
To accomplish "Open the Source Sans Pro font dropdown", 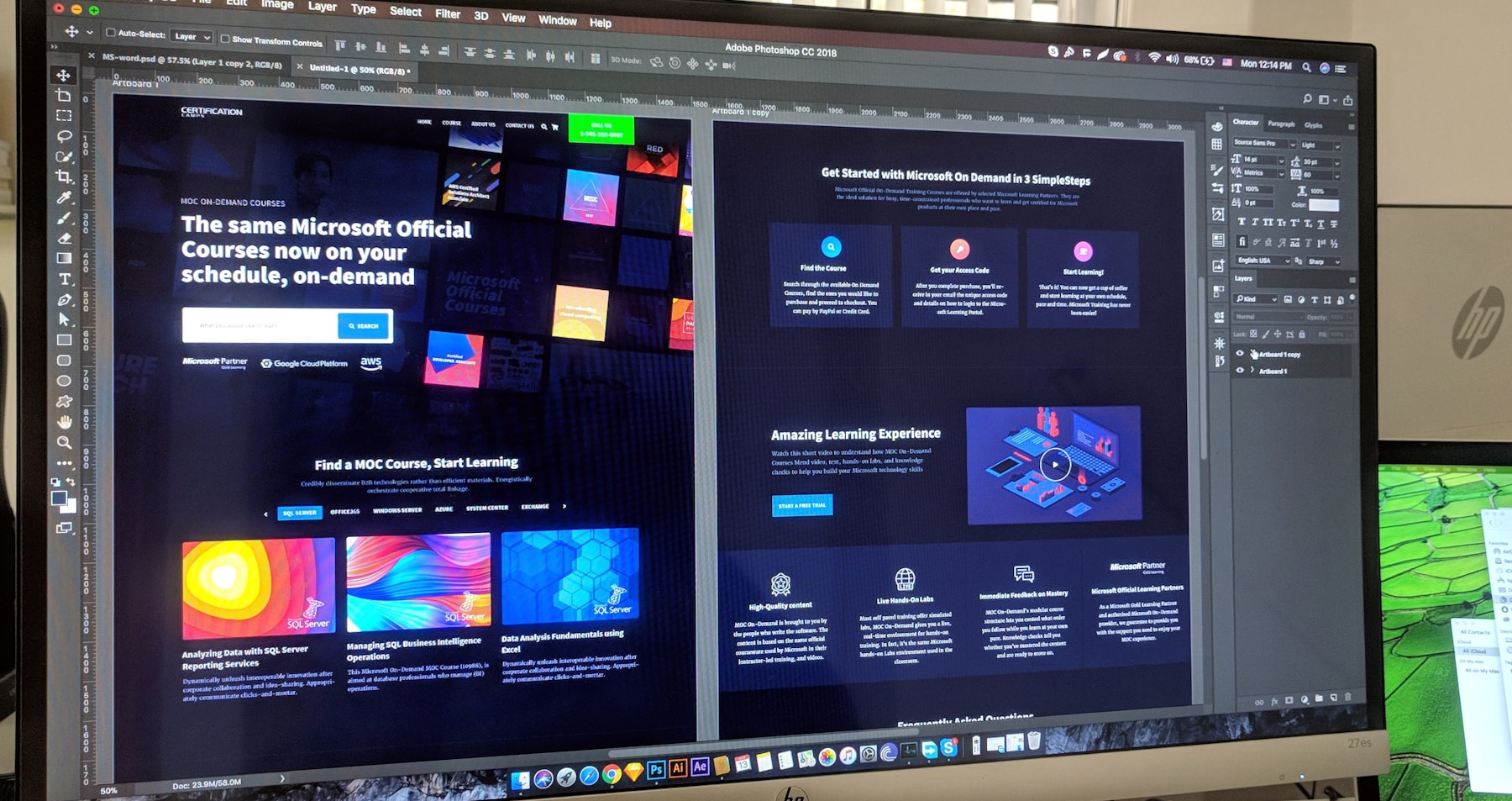I will pyautogui.click(x=1264, y=143).
